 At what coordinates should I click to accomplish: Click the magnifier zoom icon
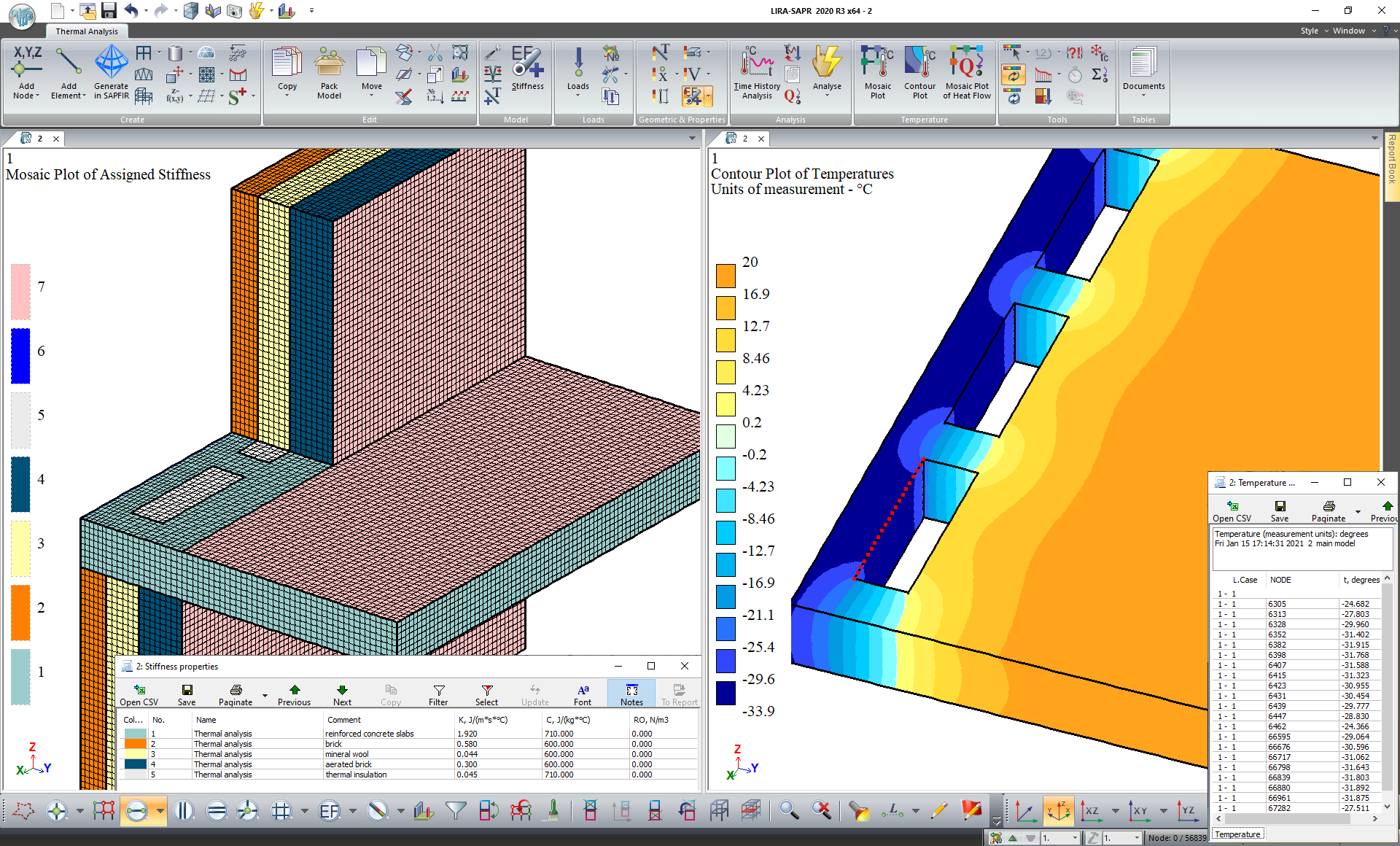[x=788, y=810]
